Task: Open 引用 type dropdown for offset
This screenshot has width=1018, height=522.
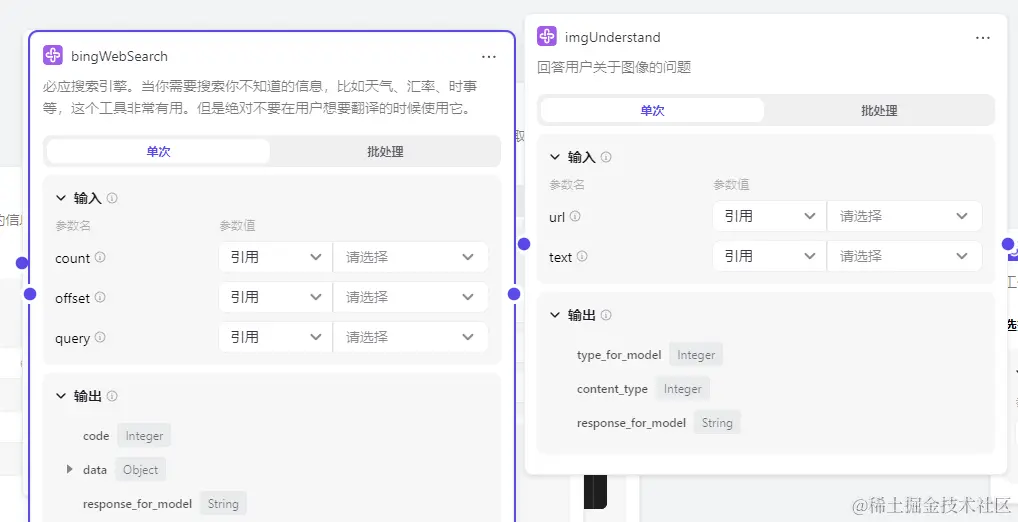Action: (x=275, y=297)
